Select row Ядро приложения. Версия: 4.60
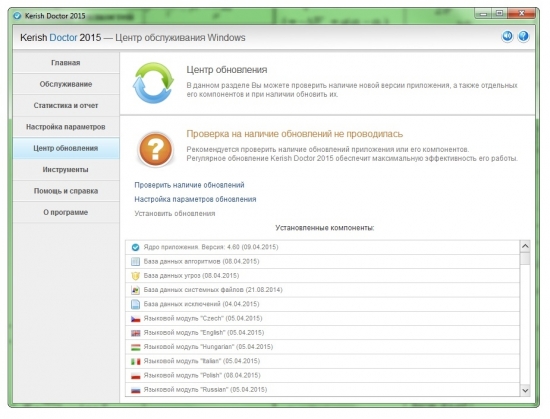Image resolution: width=550 pixels, height=419 pixels. click(x=322, y=248)
